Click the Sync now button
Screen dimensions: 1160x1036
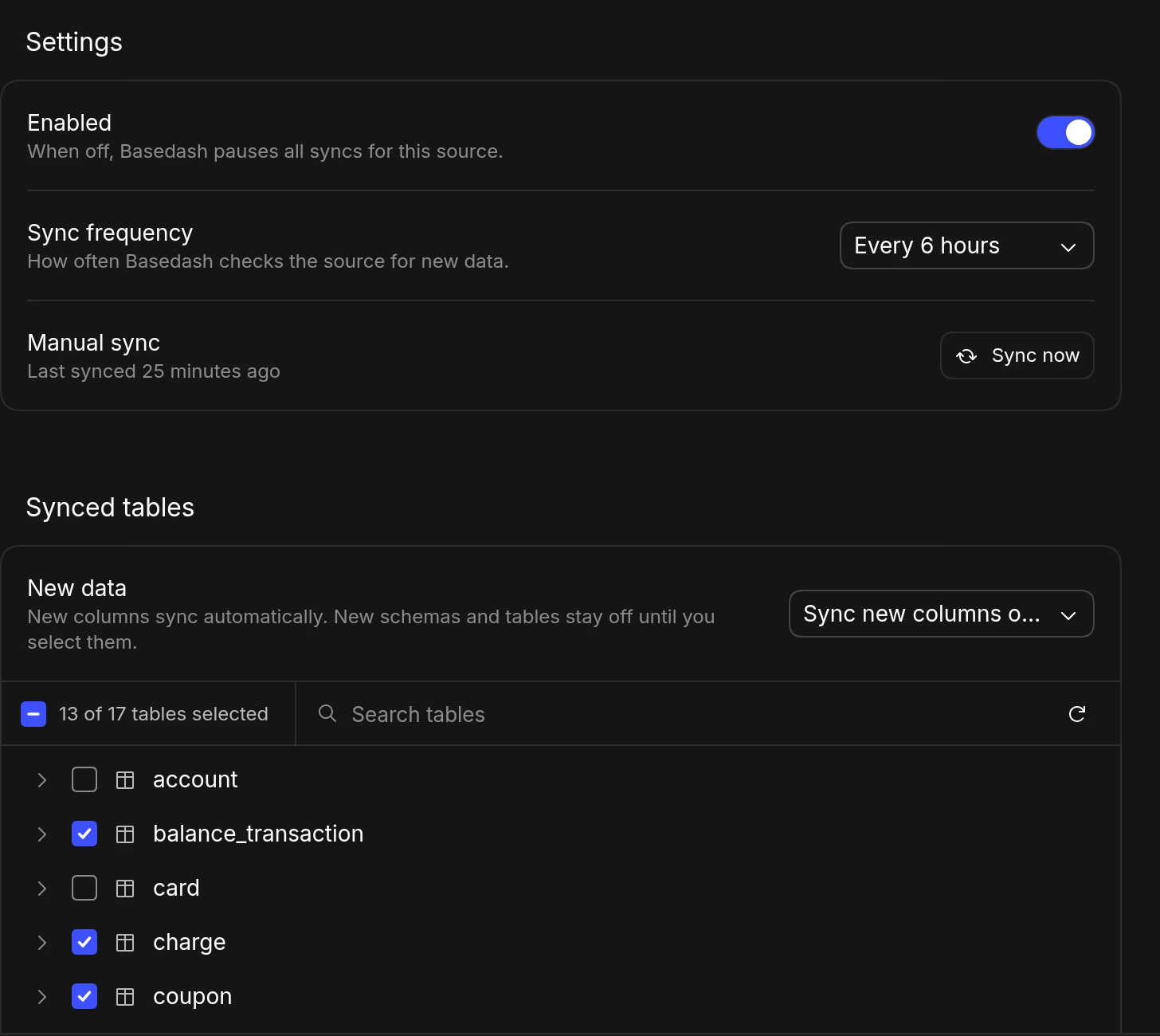[x=1017, y=355]
